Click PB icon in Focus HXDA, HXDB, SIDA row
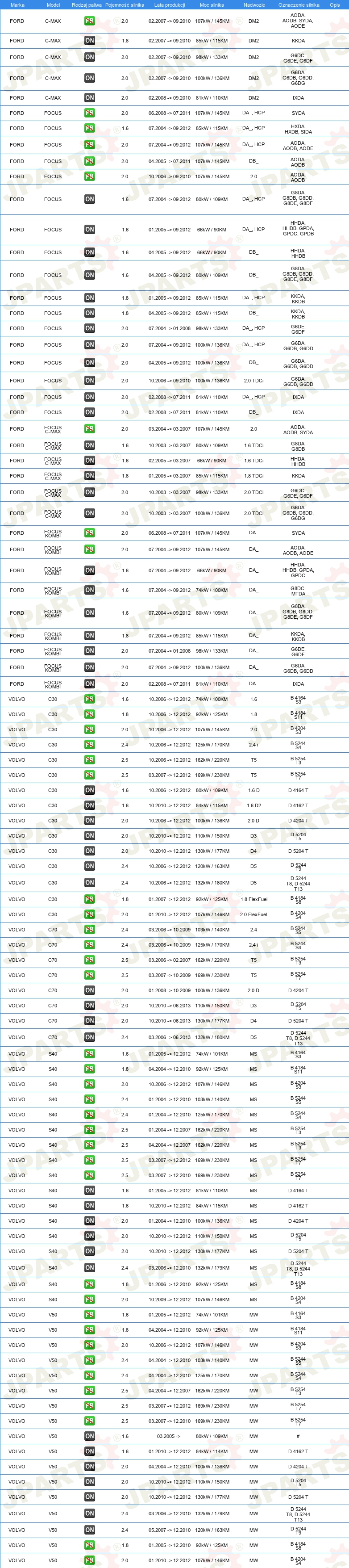This screenshot has height=1568, width=349. [89, 129]
